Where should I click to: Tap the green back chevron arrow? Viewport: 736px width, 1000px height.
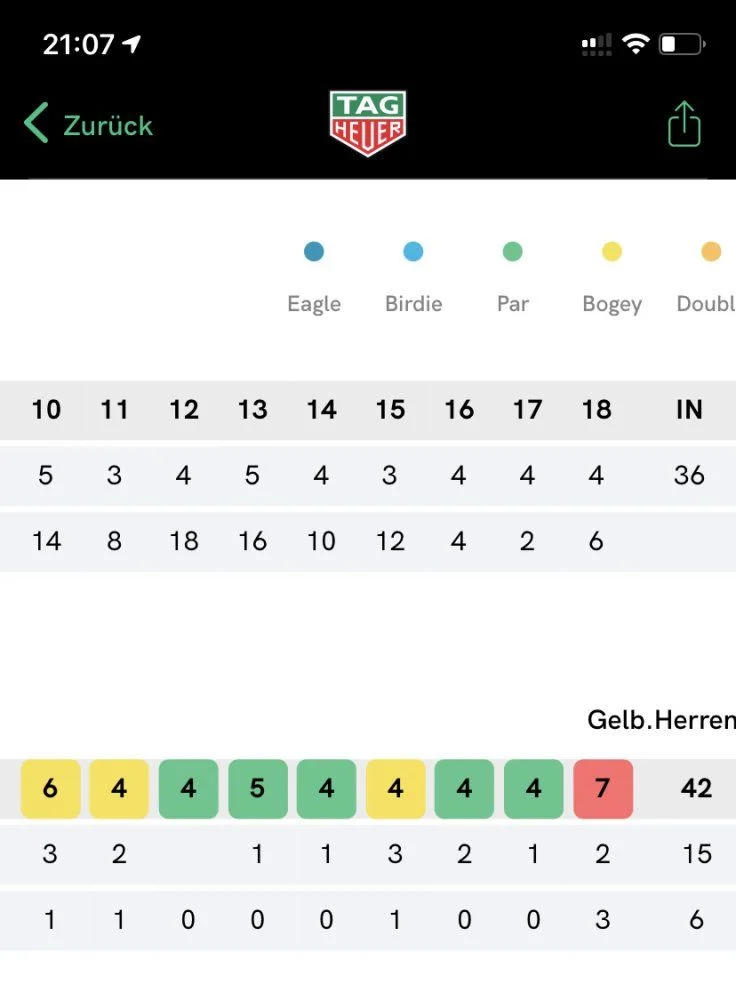tap(36, 122)
